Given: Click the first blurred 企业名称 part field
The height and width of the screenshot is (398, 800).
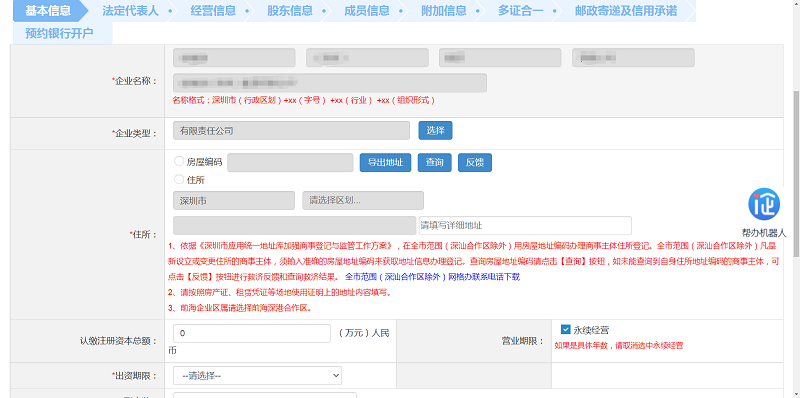Looking at the screenshot, I should tap(234, 58).
